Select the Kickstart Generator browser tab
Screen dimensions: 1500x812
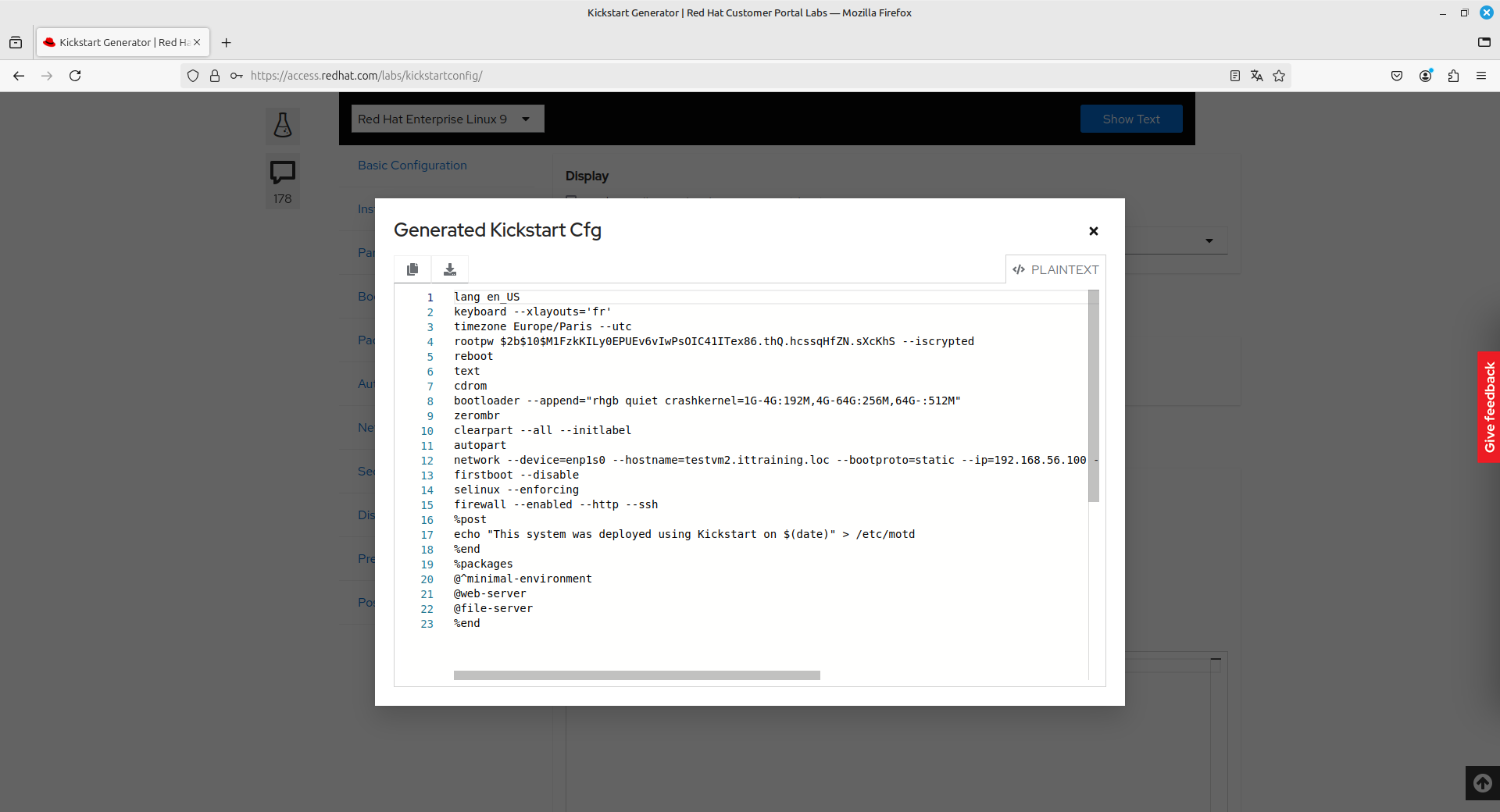click(x=123, y=42)
